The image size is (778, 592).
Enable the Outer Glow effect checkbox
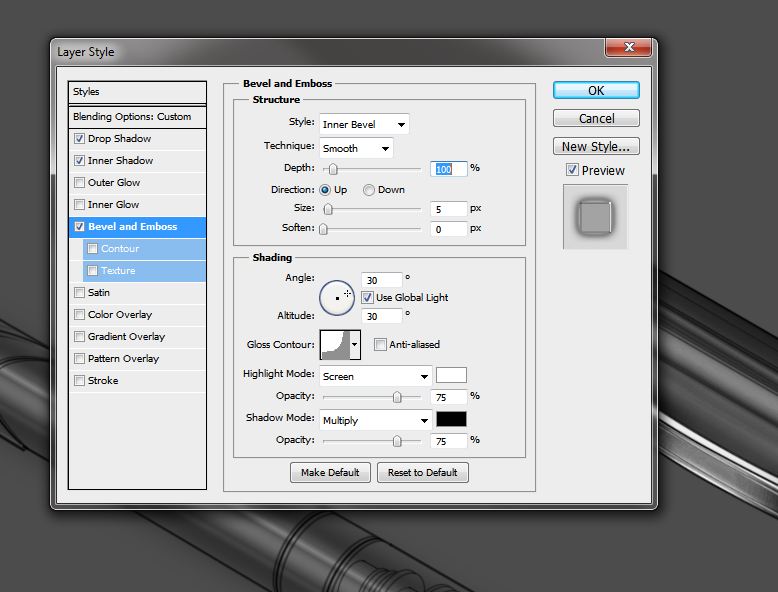tap(80, 183)
